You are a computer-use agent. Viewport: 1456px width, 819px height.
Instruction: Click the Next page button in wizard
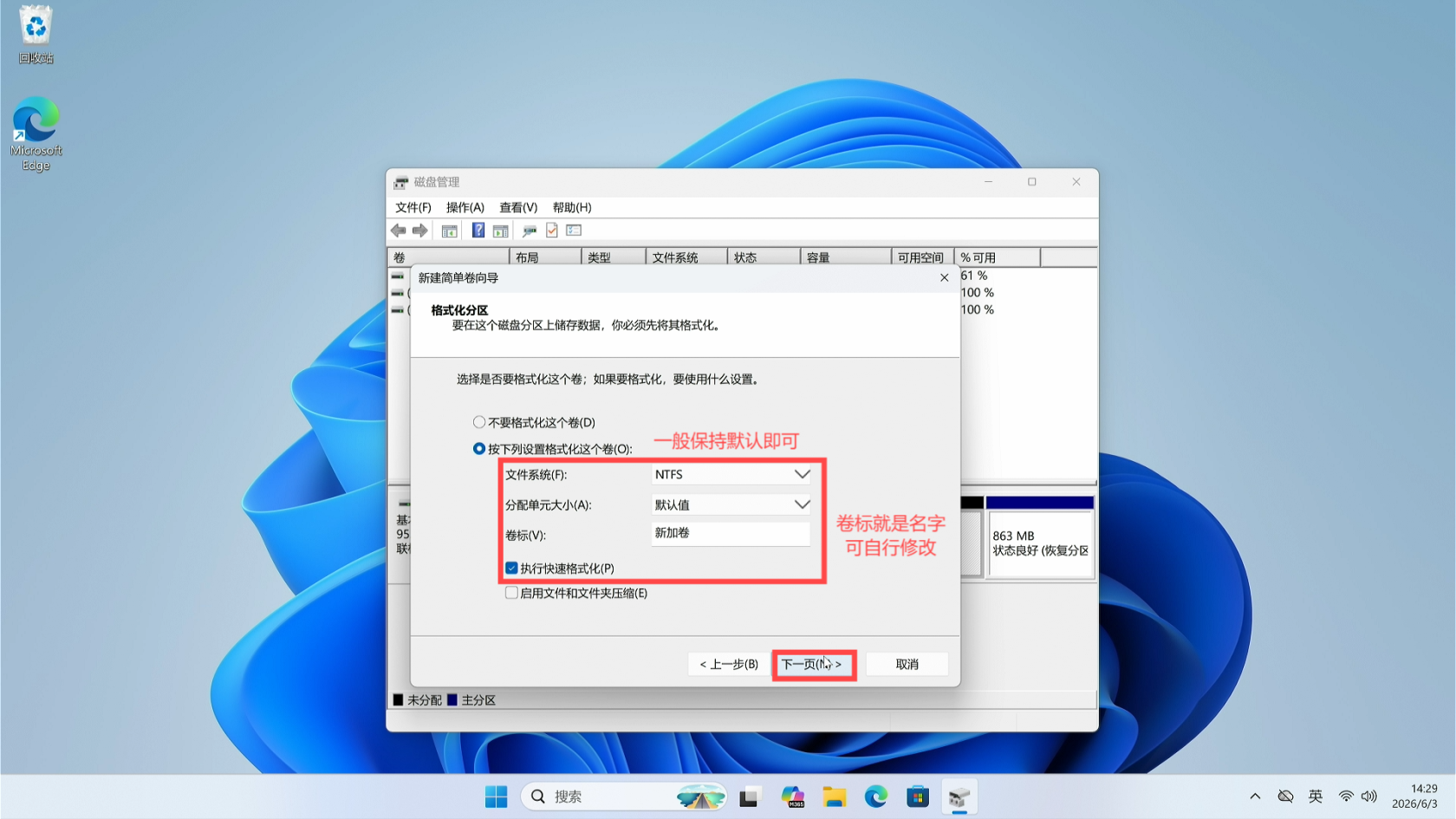pos(813,665)
